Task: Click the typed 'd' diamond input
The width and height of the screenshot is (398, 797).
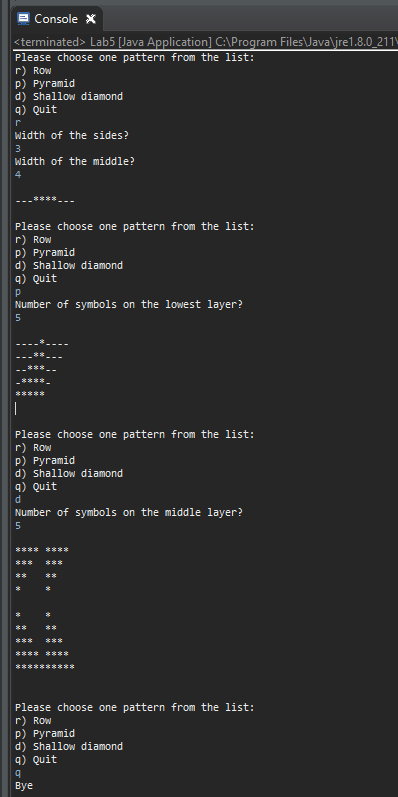Action: (18, 500)
